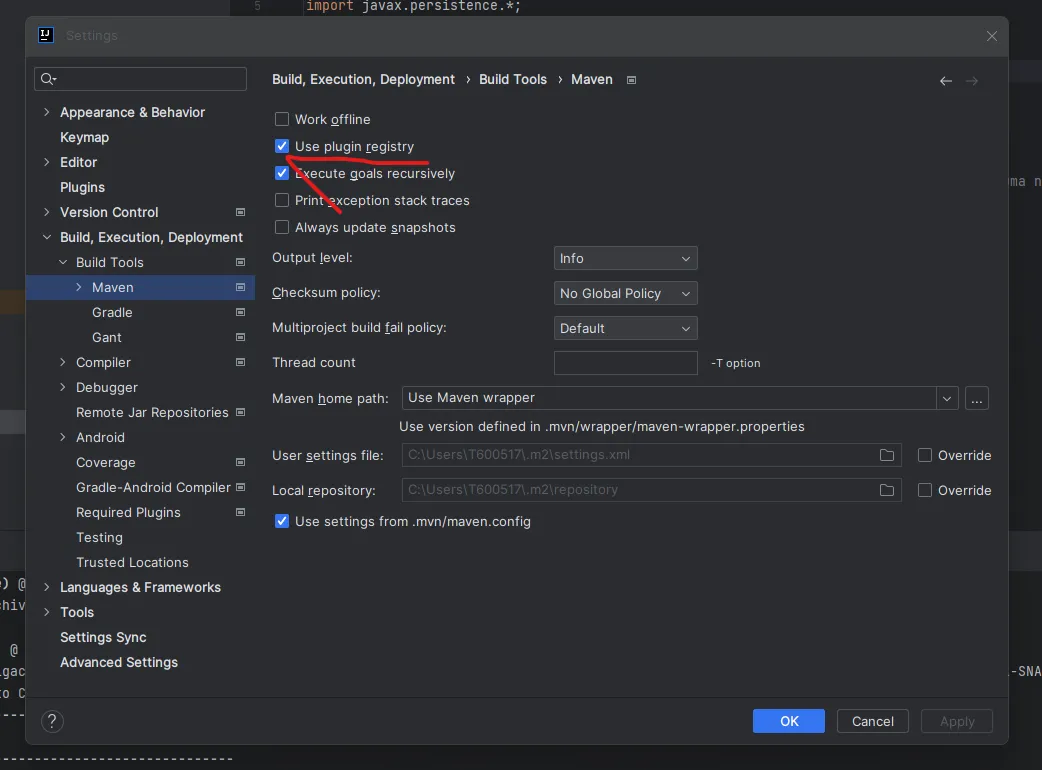Select Testing in the settings tree
This screenshot has height=770, width=1042.
click(x=99, y=537)
